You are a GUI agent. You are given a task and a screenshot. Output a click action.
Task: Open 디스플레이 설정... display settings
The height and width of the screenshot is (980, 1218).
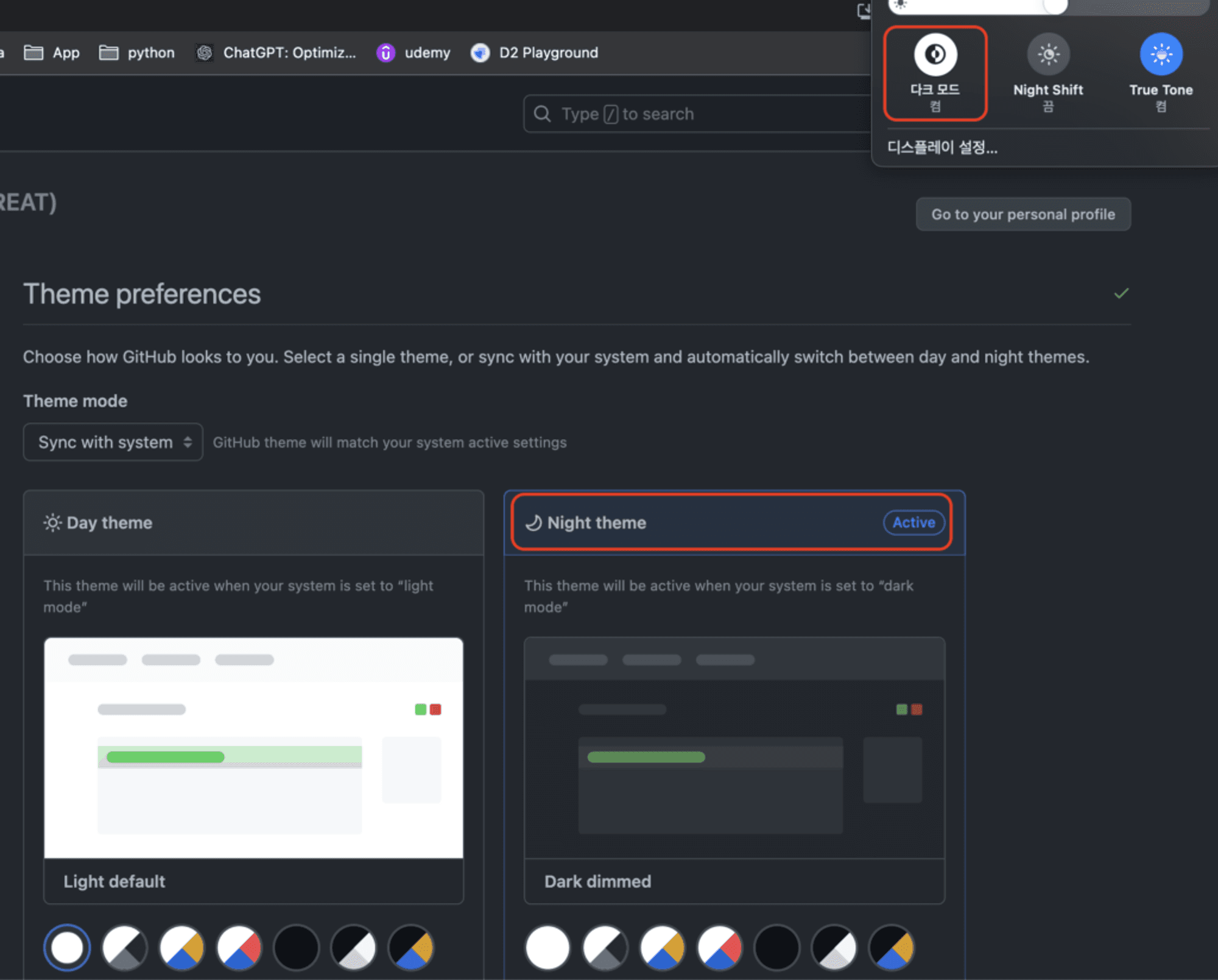(x=942, y=147)
